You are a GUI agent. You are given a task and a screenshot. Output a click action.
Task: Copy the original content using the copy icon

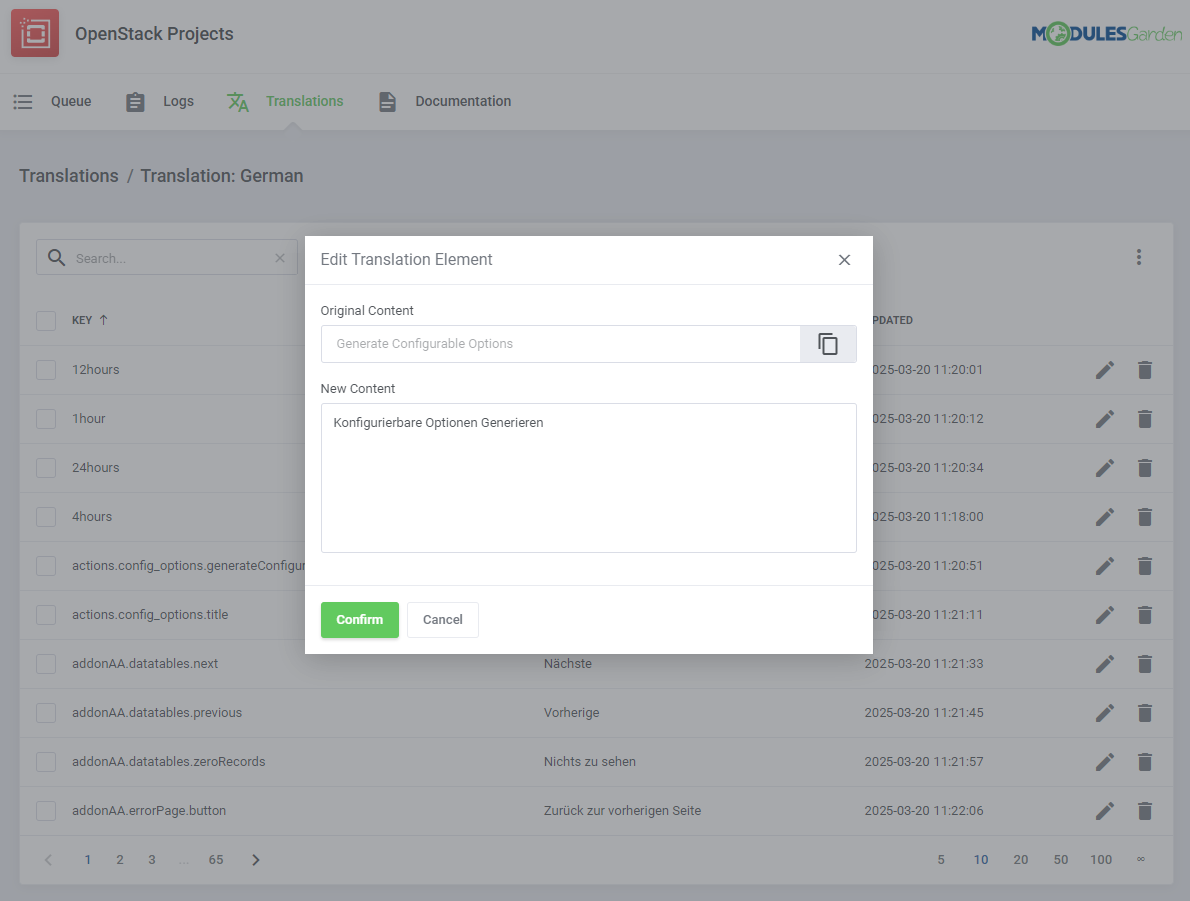[x=828, y=343]
